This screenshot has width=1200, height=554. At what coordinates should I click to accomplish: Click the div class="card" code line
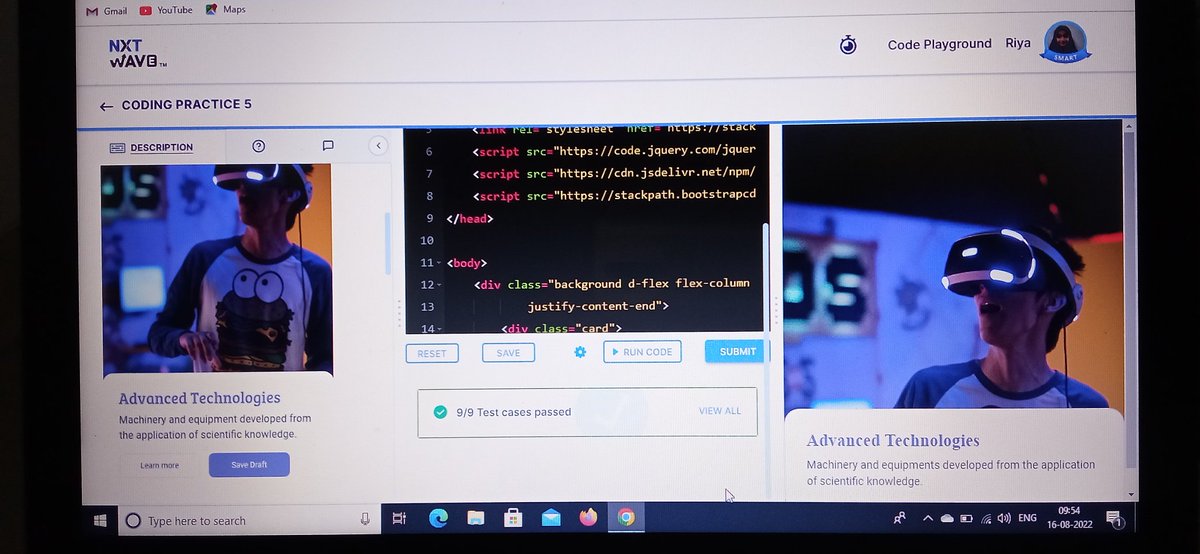tap(560, 328)
